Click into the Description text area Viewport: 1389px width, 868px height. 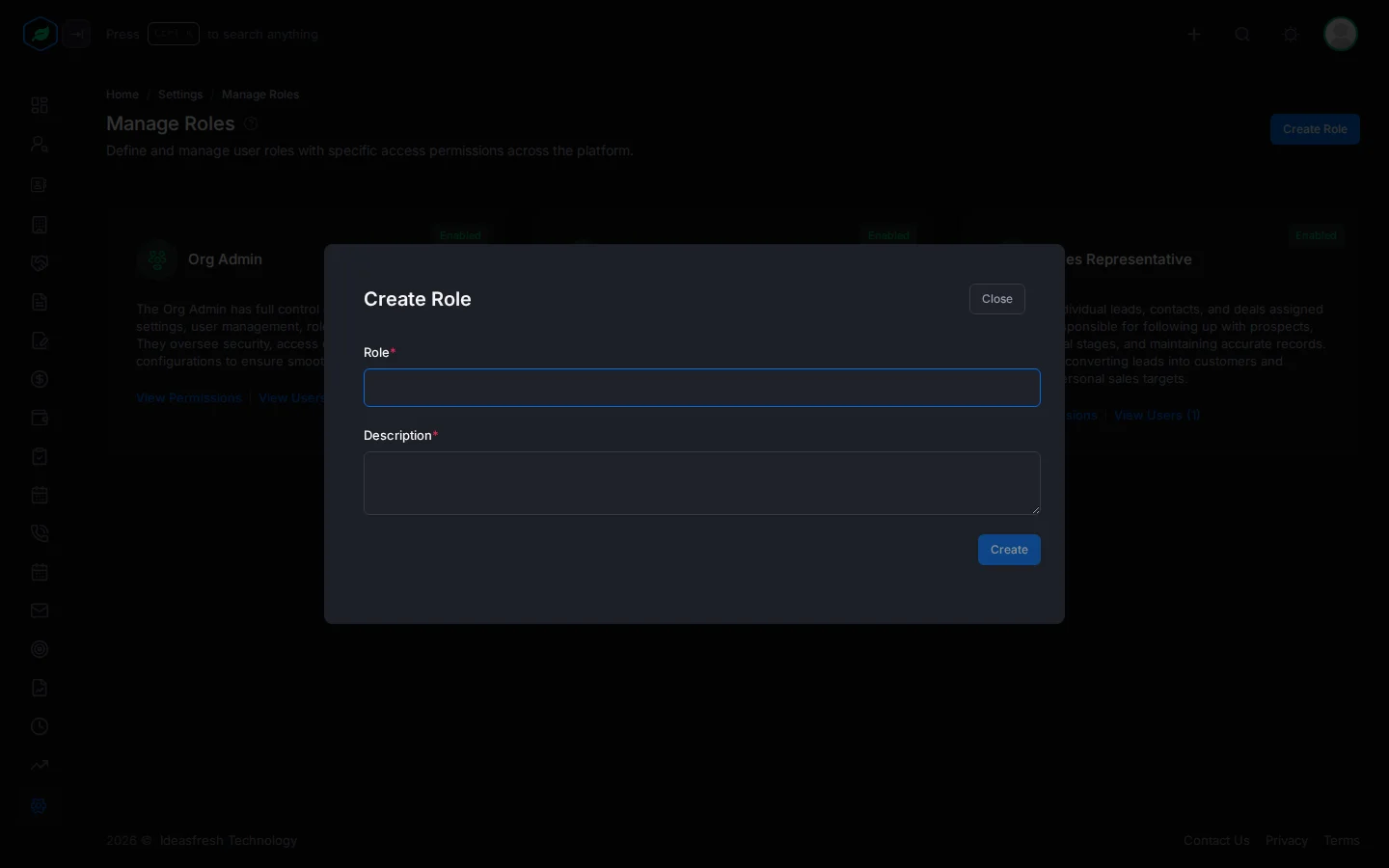click(x=702, y=483)
